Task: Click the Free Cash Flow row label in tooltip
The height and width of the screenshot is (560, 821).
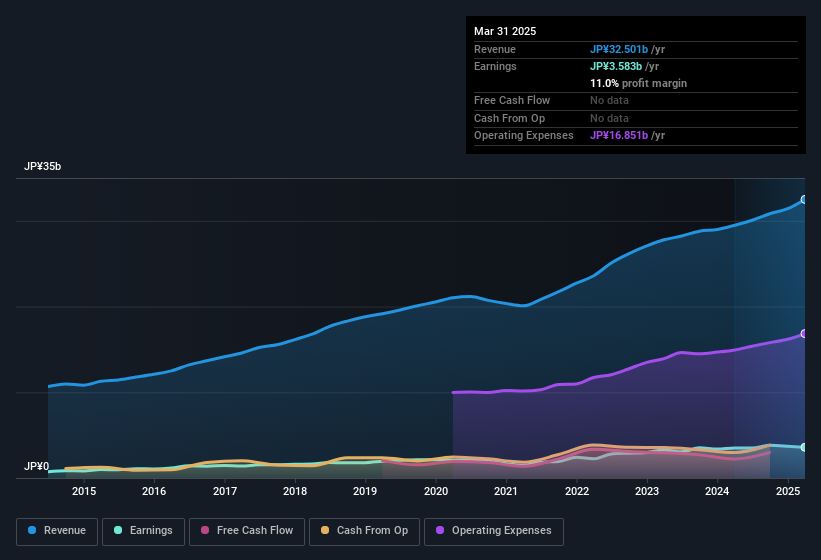Action: pyautogui.click(x=512, y=100)
